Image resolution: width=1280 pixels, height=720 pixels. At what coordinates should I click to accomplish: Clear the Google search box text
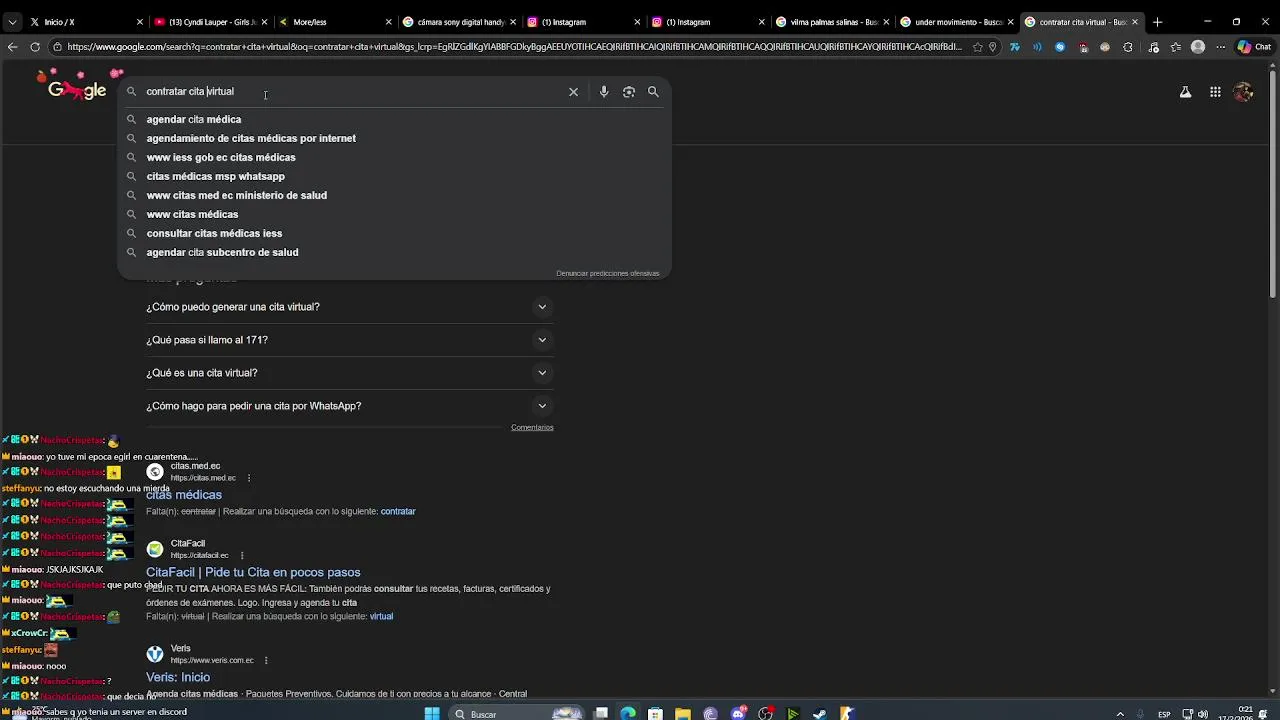pyautogui.click(x=573, y=92)
